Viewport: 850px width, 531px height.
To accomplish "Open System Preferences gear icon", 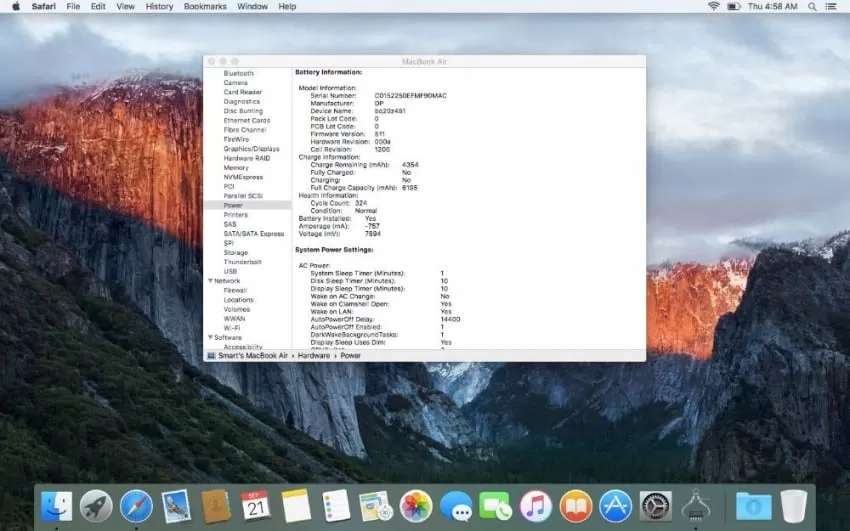I will tap(655, 506).
